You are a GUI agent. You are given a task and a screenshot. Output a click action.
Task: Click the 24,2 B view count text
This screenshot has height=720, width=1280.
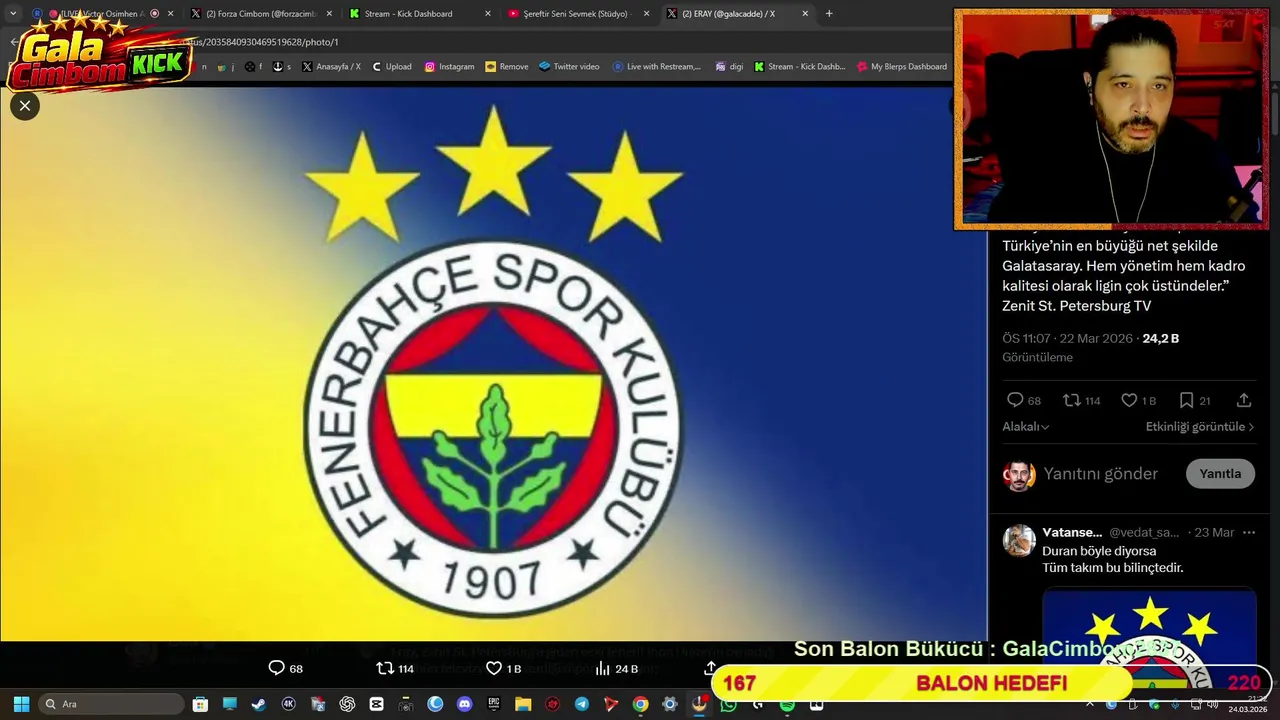pyautogui.click(x=1161, y=338)
